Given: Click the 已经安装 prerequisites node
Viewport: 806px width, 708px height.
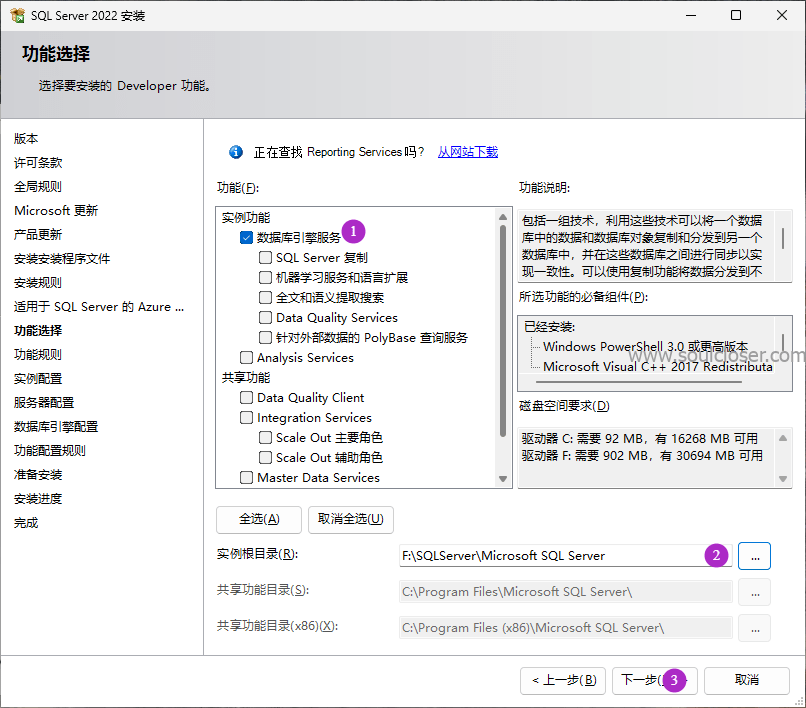Looking at the screenshot, I should tap(549, 326).
